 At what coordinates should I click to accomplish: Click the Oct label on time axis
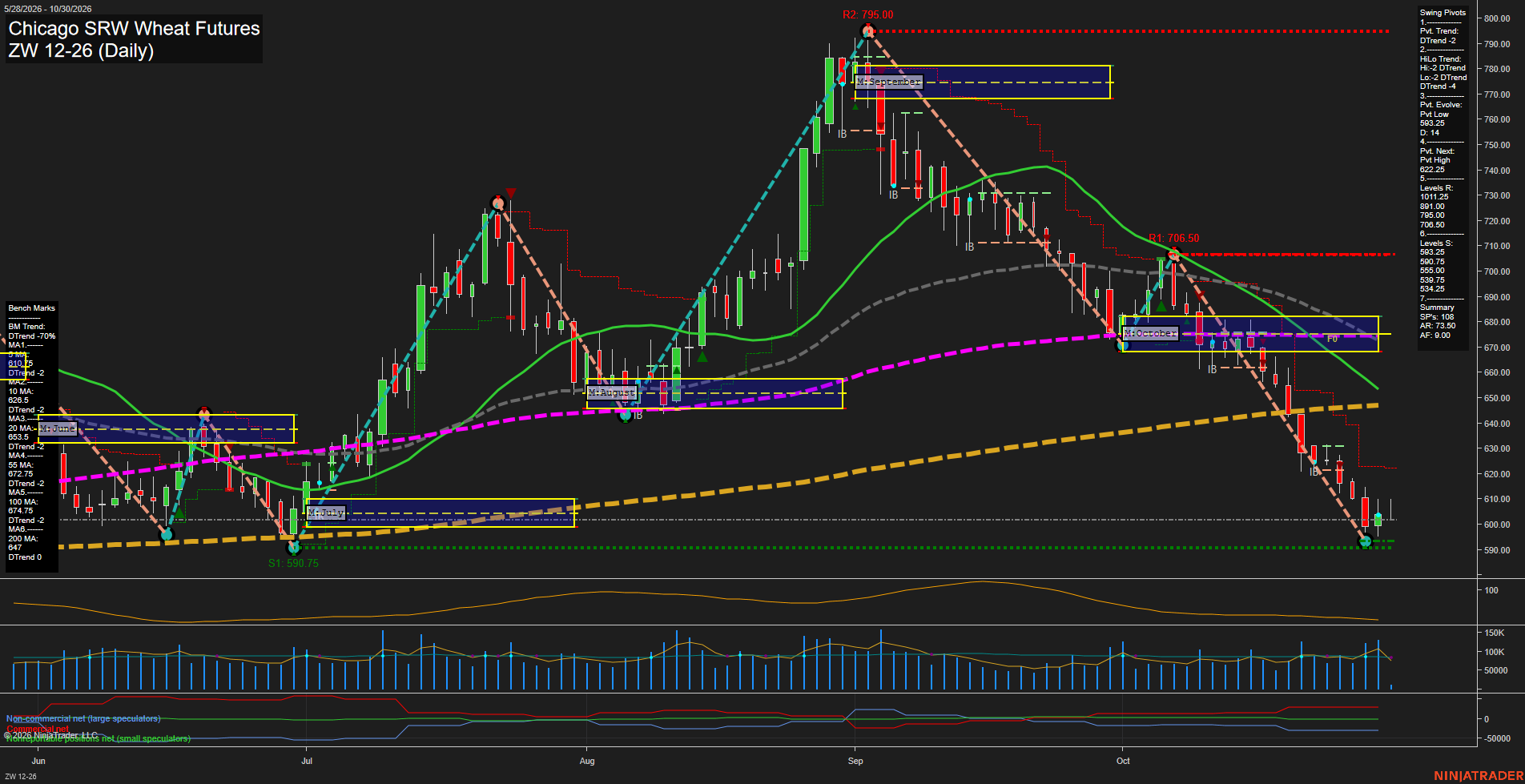point(1123,761)
